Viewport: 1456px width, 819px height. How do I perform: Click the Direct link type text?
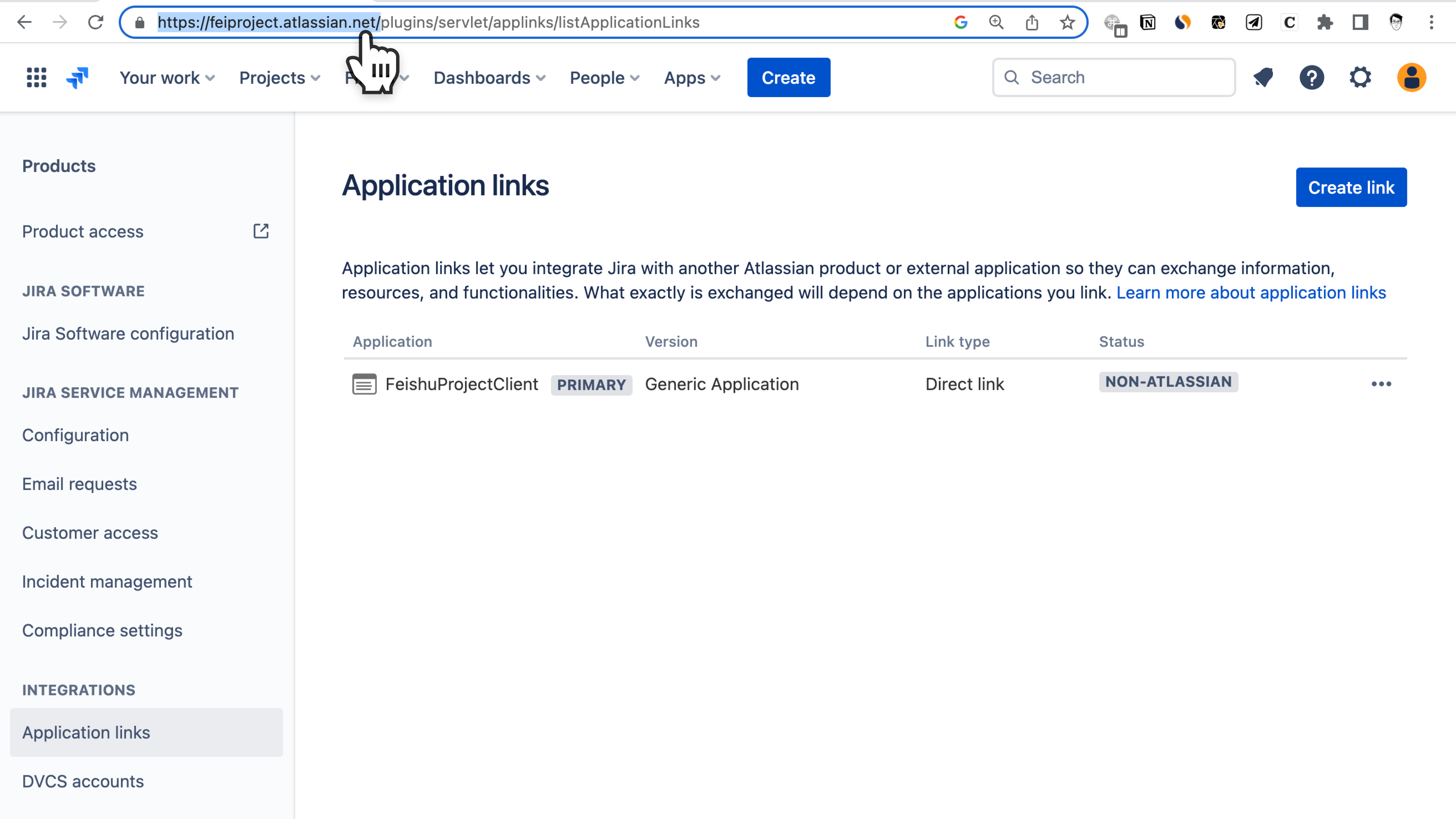tap(965, 384)
